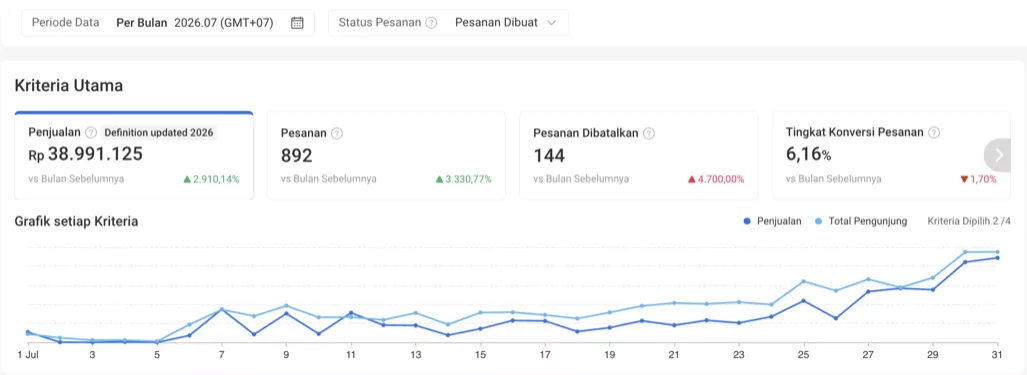Open the Periode Data date picker field
This screenshot has height=375, width=1027.
click(168, 22)
